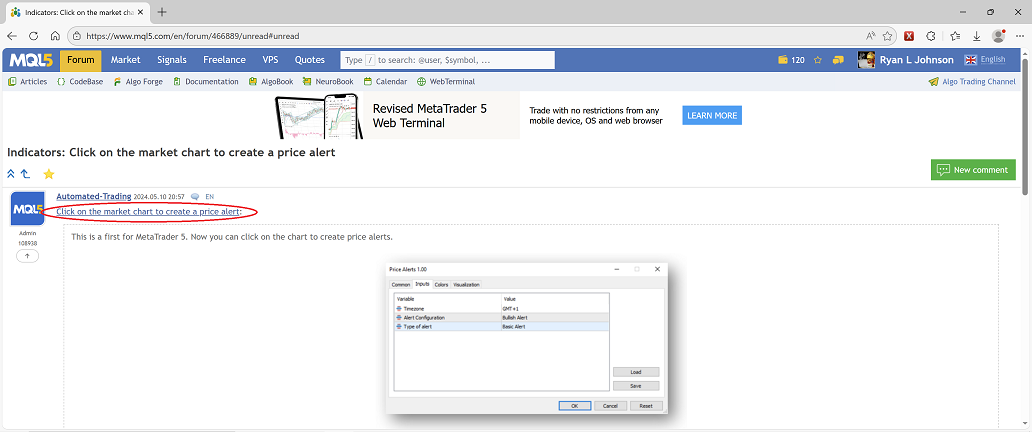Open the Signals section
The height and width of the screenshot is (432, 1032).
coord(172,60)
